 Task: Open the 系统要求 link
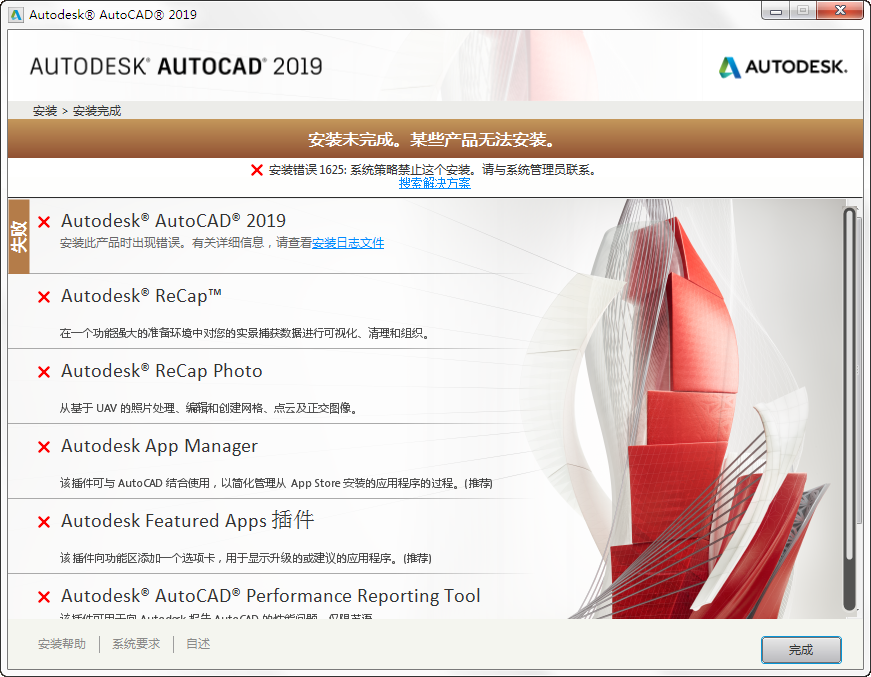(x=136, y=644)
